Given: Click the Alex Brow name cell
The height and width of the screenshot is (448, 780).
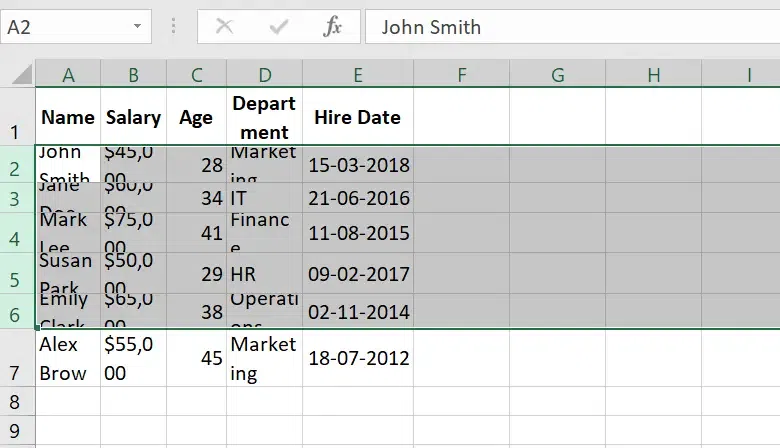Looking at the screenshot, I should tap(67, 358).
